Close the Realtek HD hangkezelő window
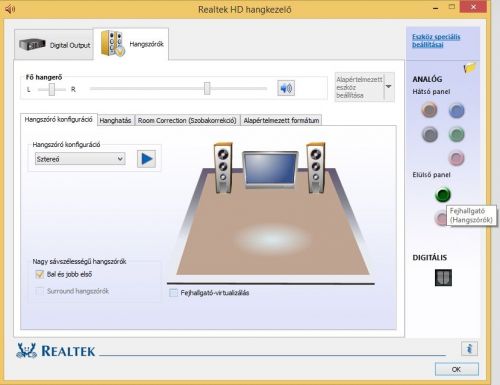Screen dimensions: 500x385 coord(473,7)
